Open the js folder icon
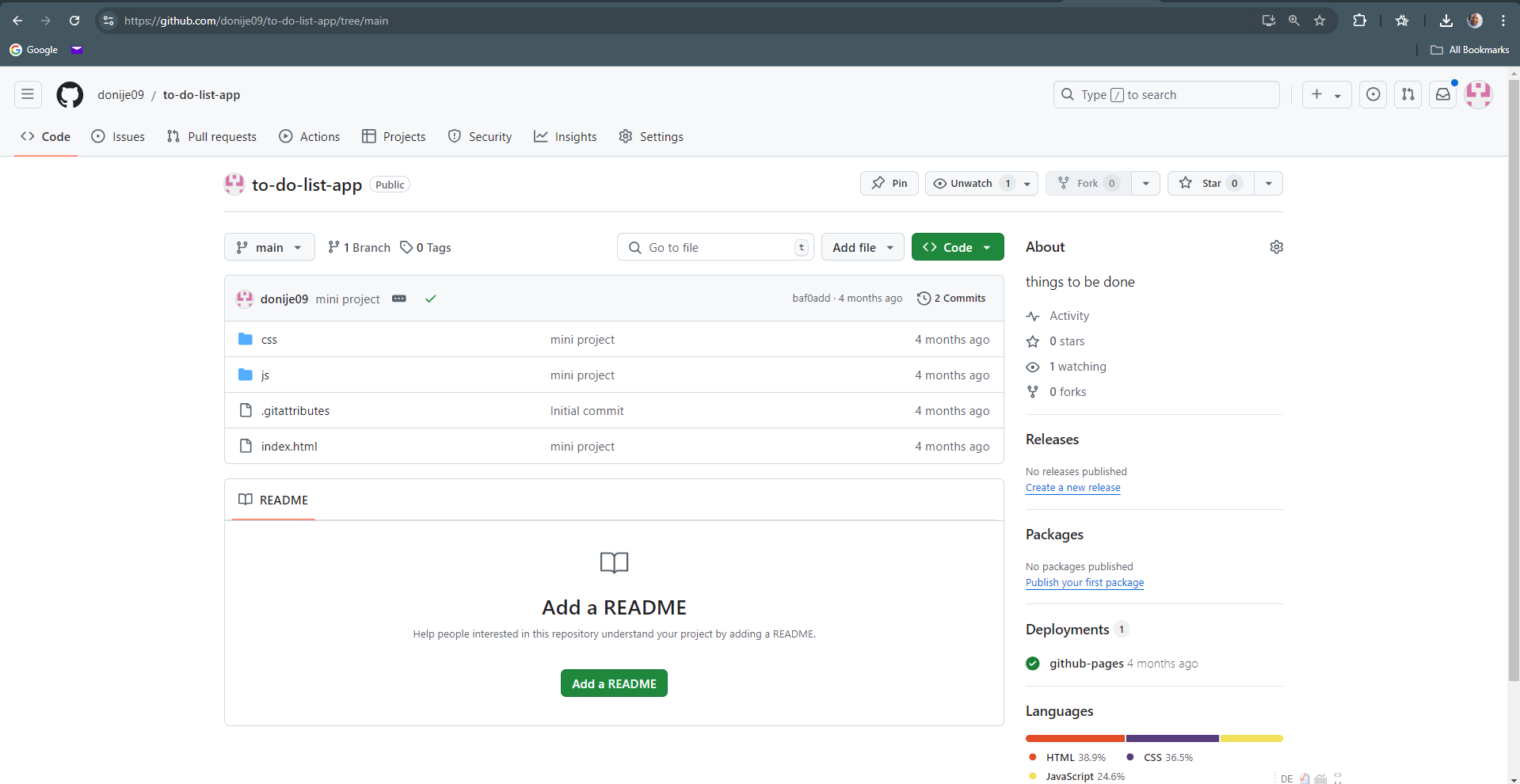The width and height of the screenshot is (1520, 784). point(246,375)
